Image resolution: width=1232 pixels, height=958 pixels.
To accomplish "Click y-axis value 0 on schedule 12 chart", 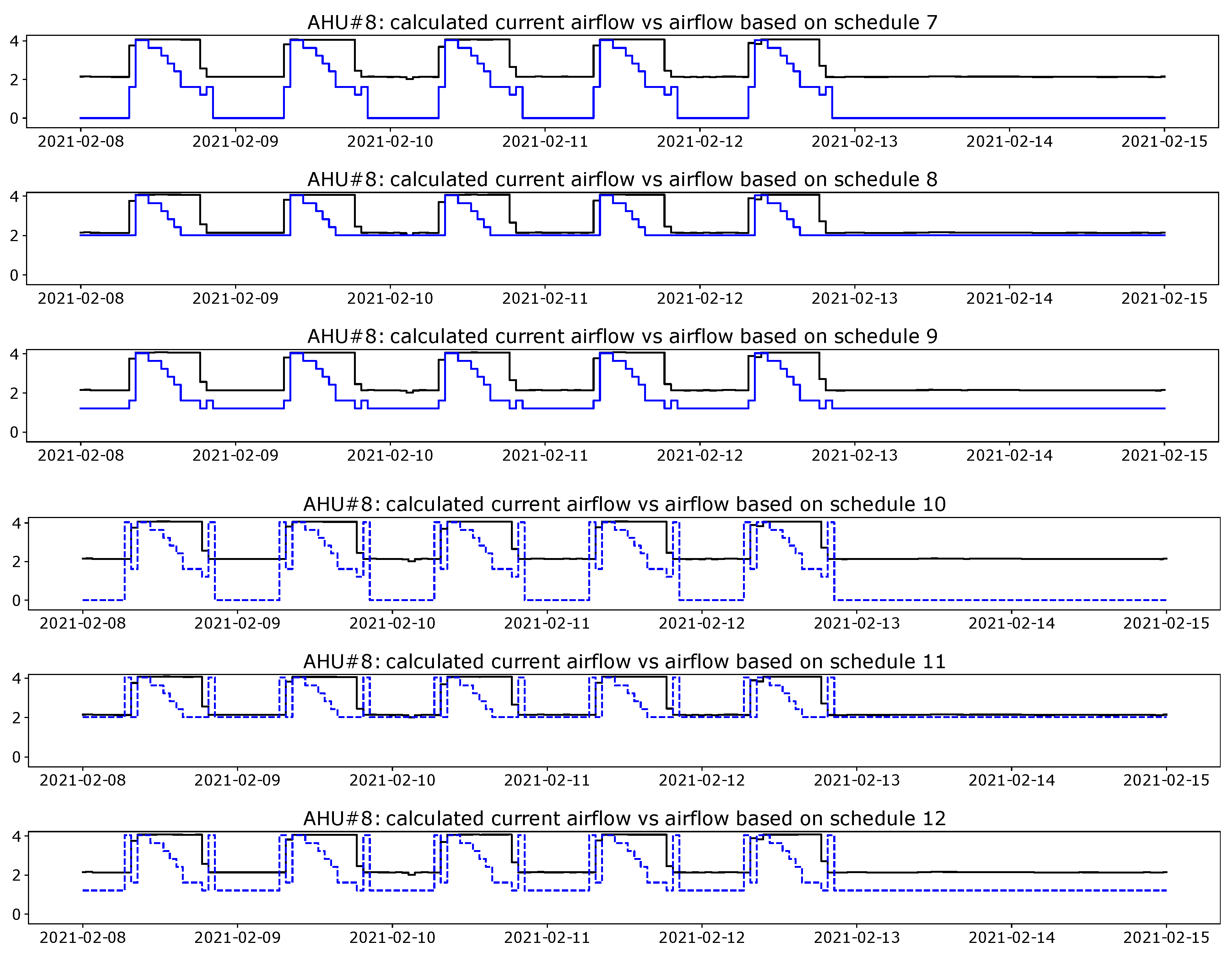I will point(16,915).
